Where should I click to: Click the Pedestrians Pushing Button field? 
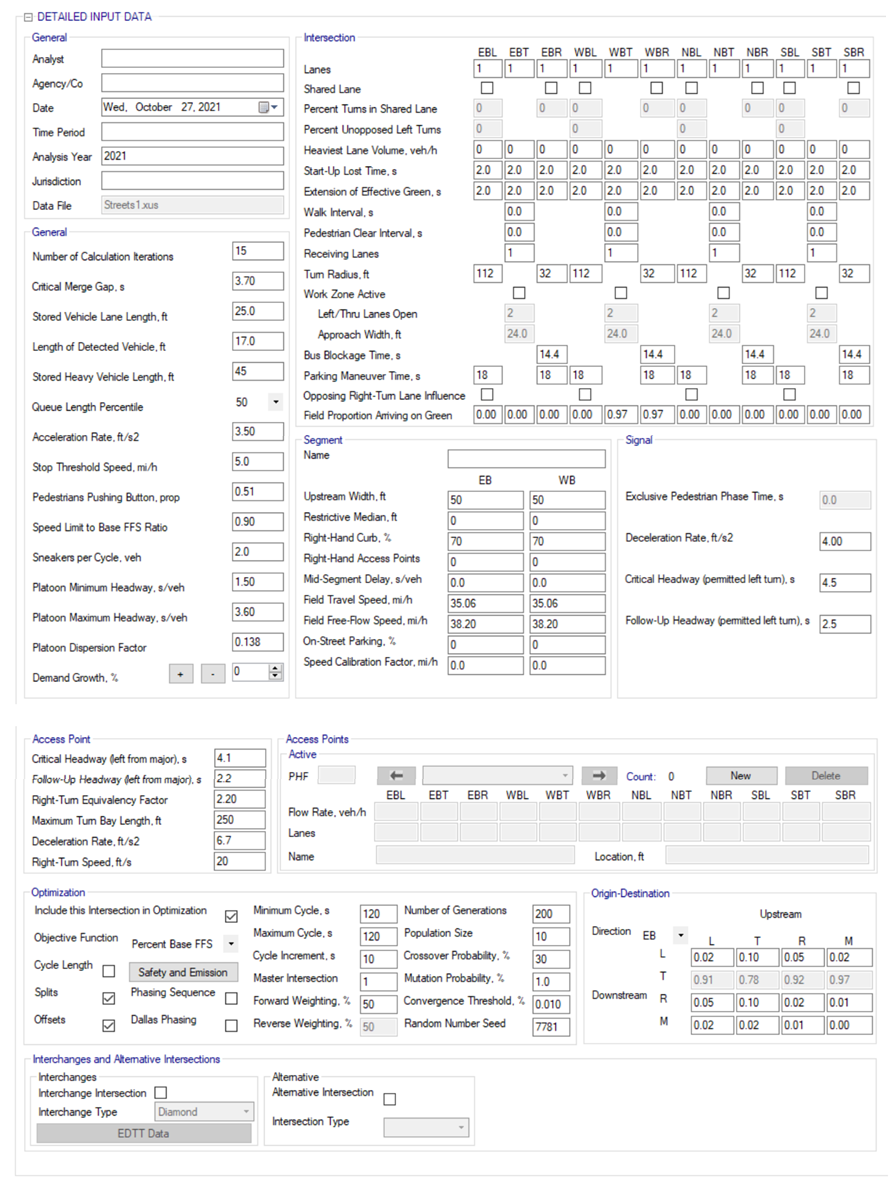[258, 492]
